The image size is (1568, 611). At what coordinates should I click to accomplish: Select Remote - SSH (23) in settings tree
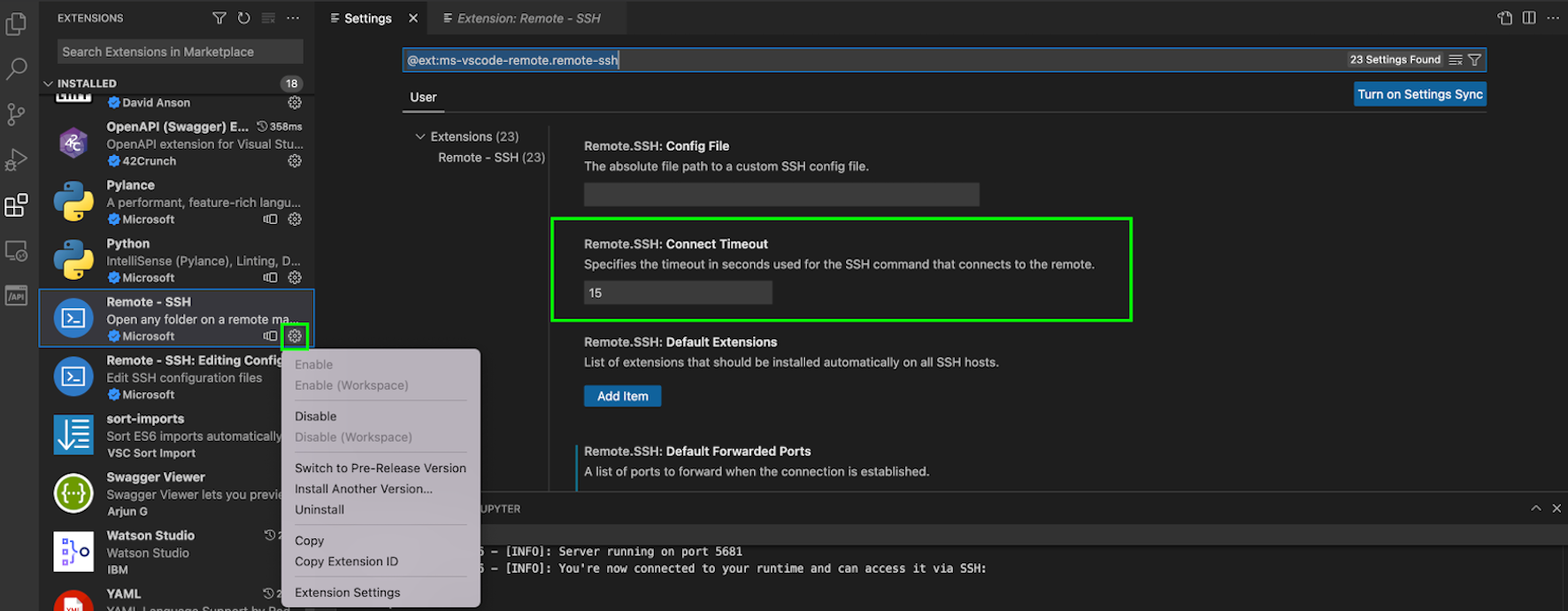point(491,158)
